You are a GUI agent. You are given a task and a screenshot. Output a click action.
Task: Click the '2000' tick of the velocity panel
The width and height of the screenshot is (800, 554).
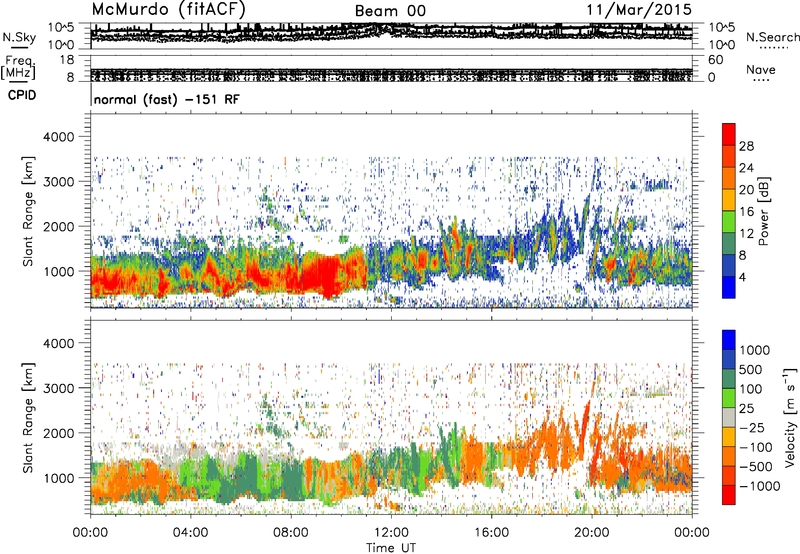tap(59, 433)
